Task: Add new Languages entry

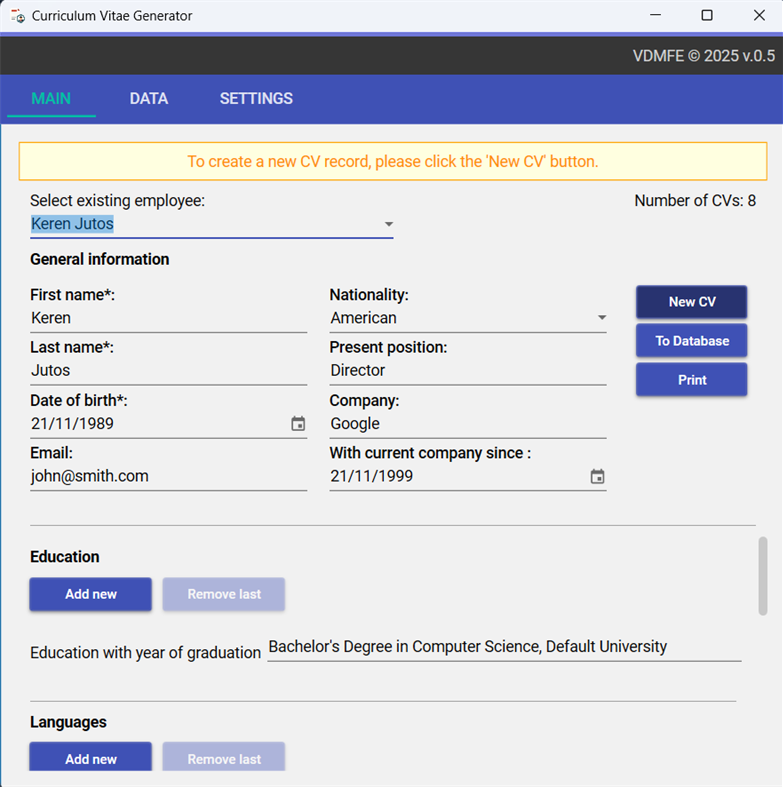Action: pyautogui.click(x=90, y=757)
